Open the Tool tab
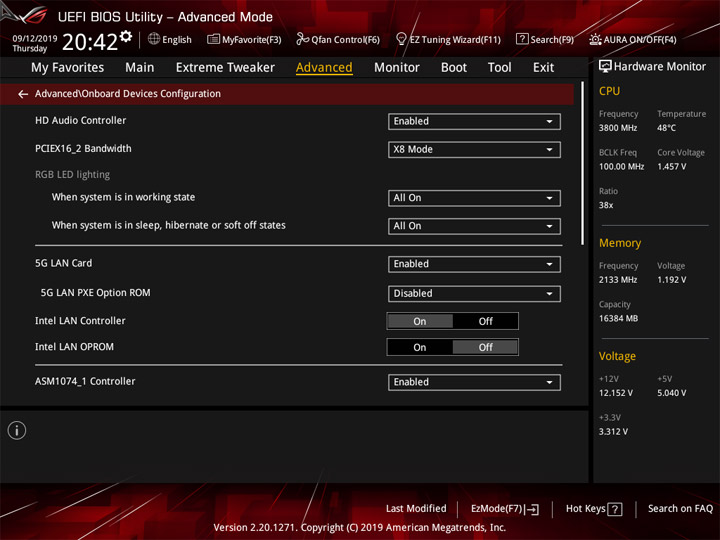Viewport: 720px width, 540px height. pos(500,68)
